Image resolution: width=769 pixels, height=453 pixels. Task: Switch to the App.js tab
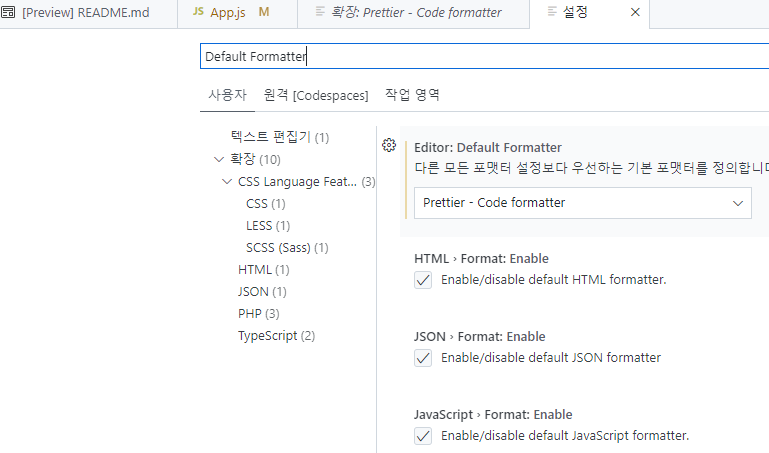237,14
